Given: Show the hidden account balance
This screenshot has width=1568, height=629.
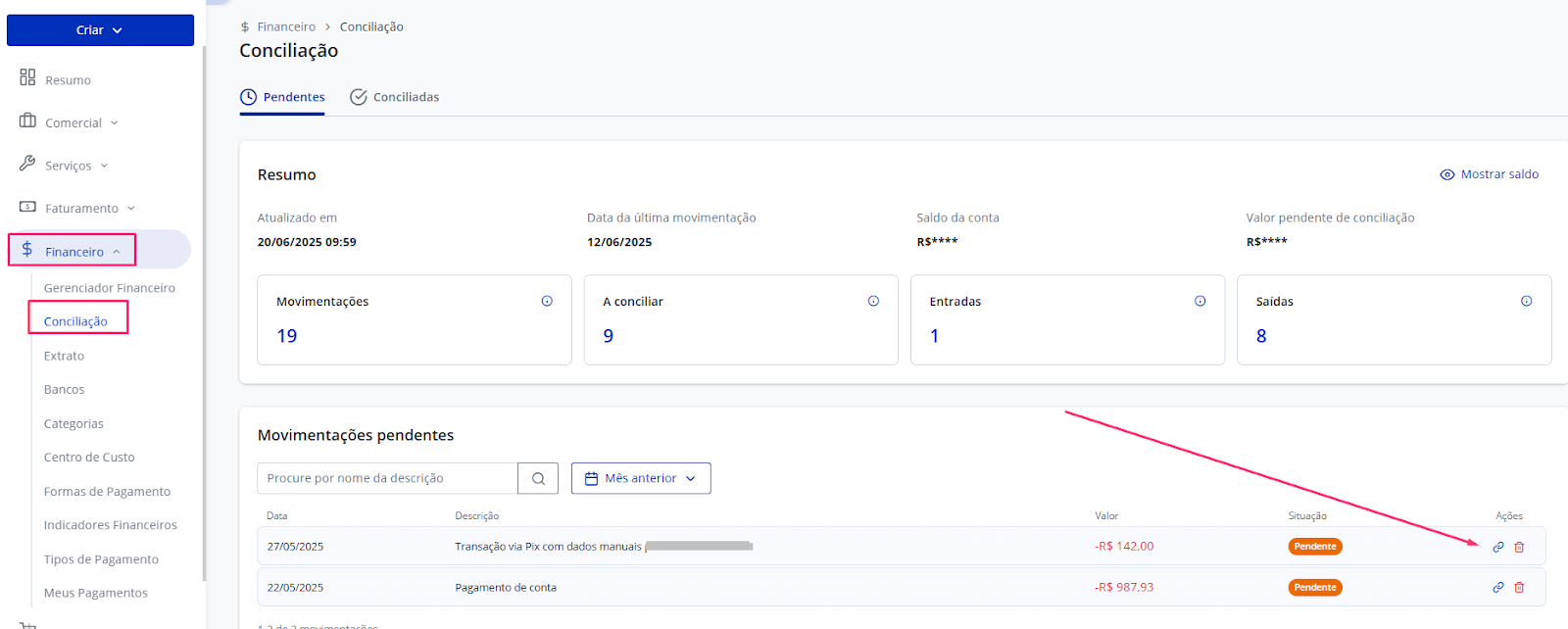Looking at the screenshot, I should pos(1489,174).
